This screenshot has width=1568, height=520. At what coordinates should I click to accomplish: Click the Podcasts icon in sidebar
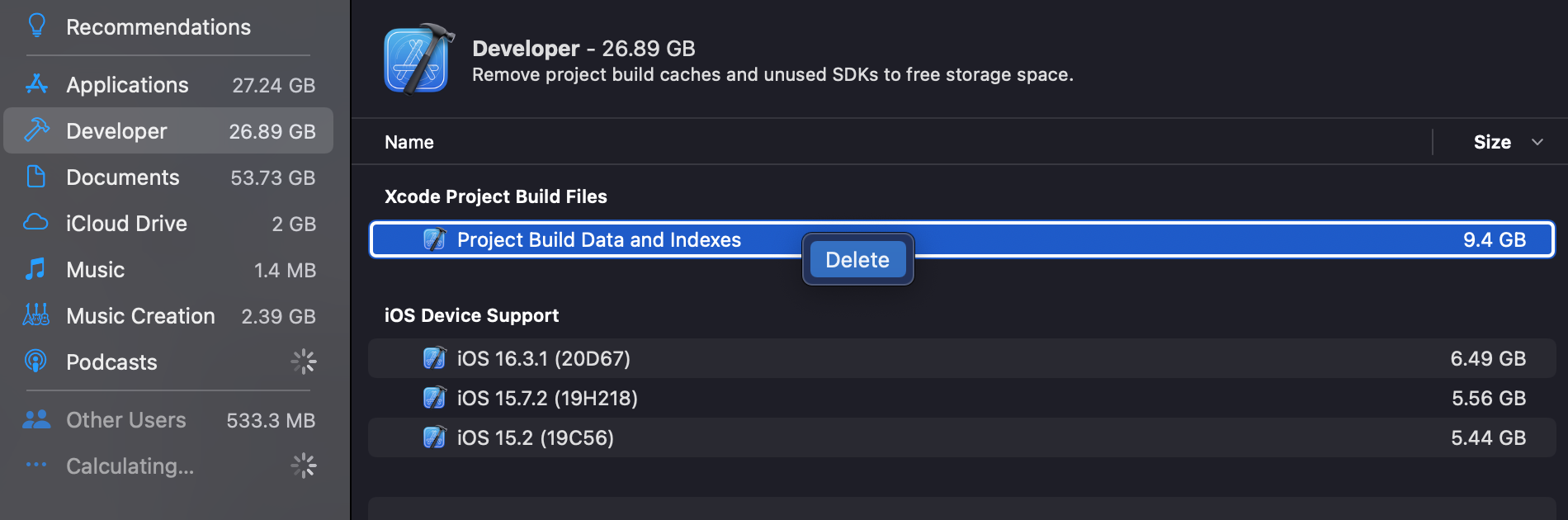point(36,362)
